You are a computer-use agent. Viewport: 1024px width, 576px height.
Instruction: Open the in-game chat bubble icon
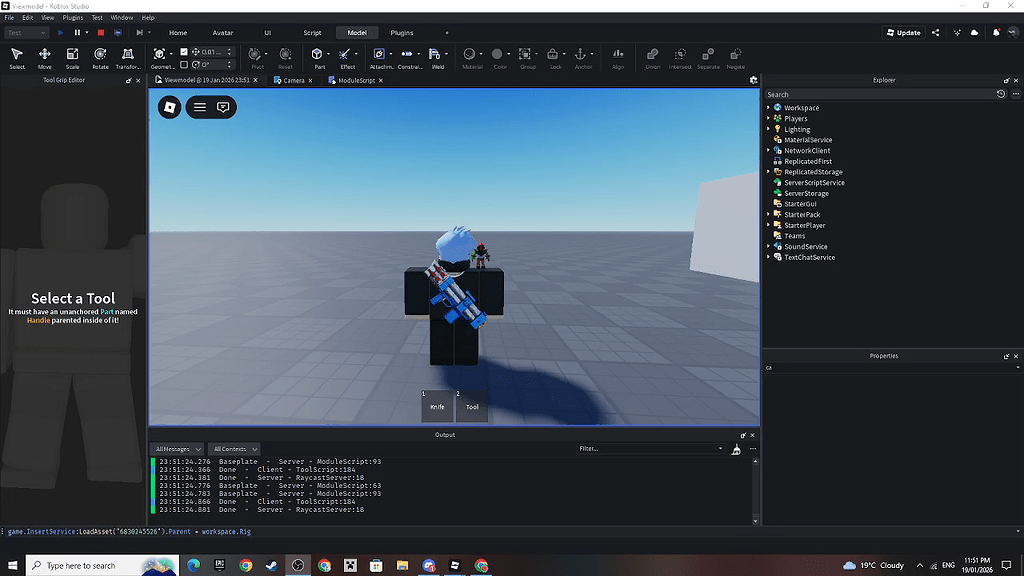click(x=223, y=107)
